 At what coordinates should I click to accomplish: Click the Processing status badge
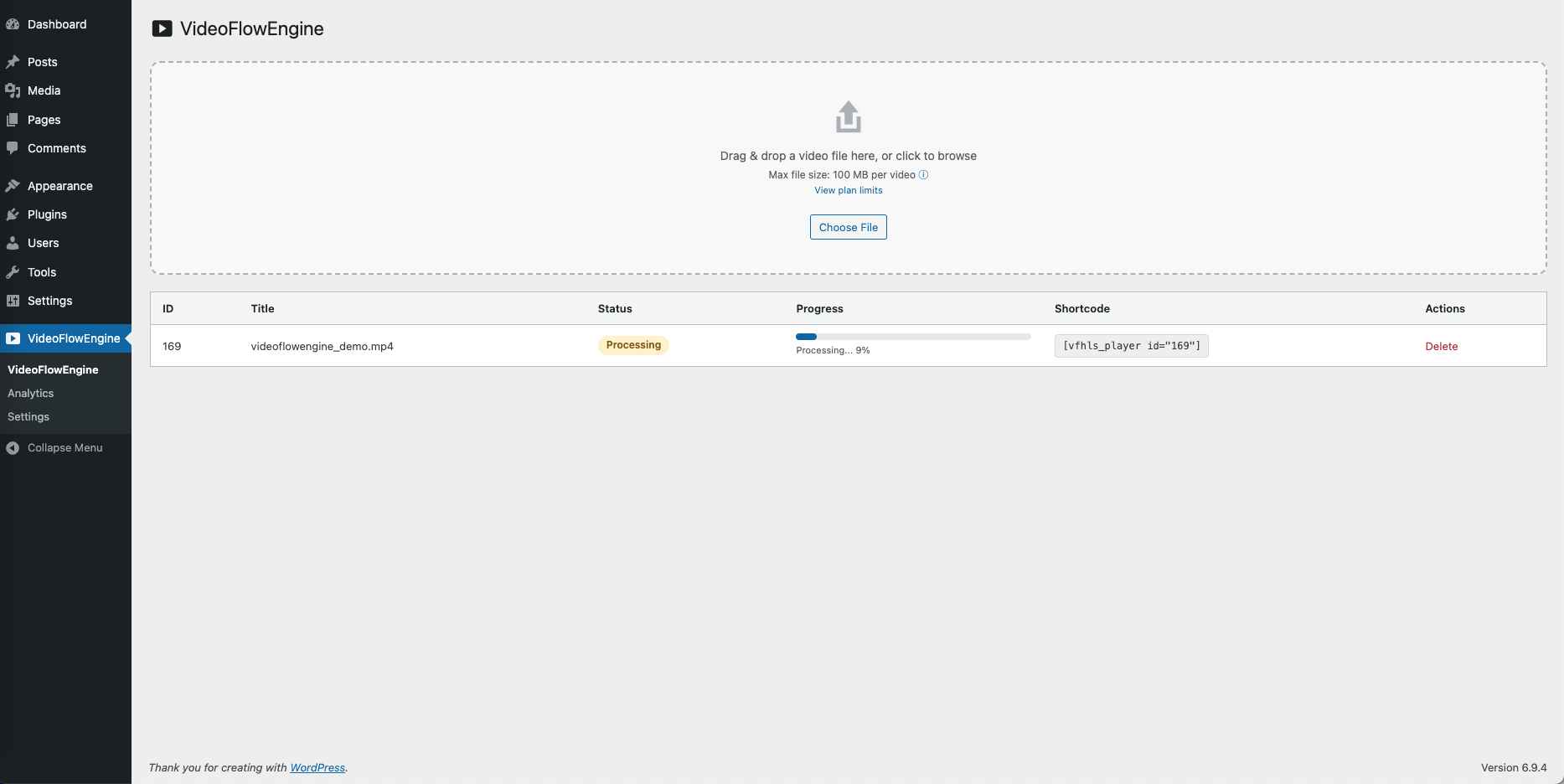click(x=633, y=345)
